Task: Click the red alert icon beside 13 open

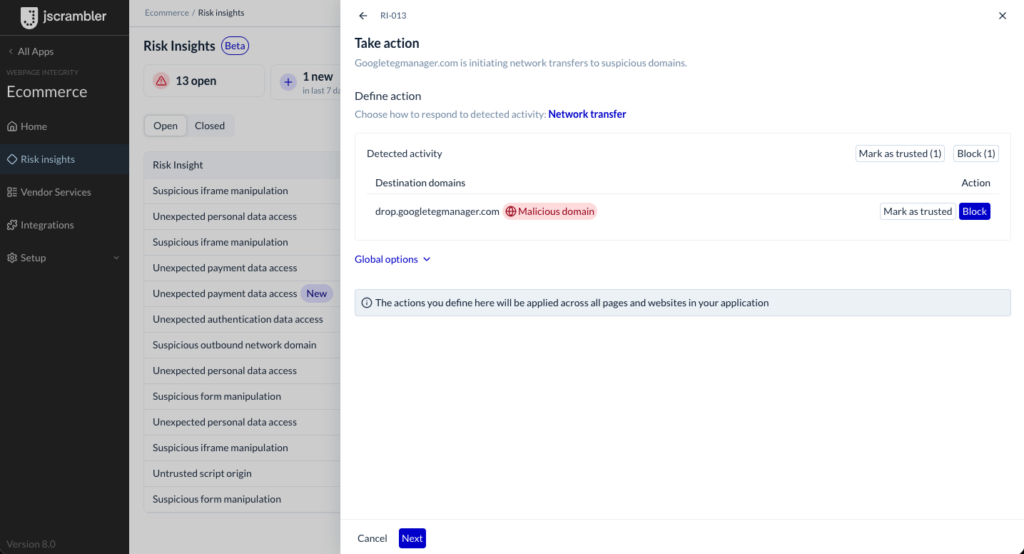Action: point(161,81)
